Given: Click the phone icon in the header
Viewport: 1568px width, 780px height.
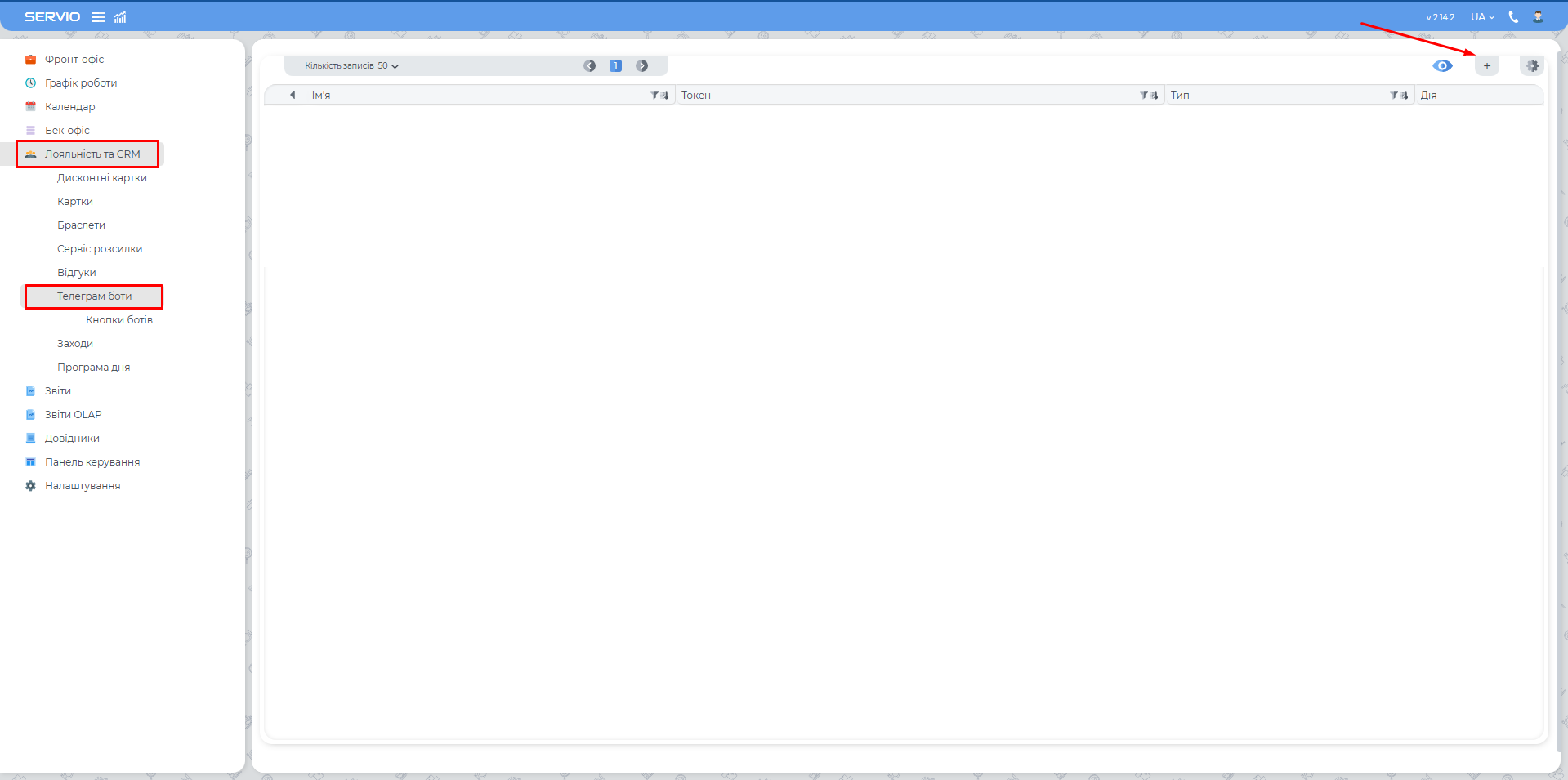Looking at the screenshot, I should point(1513,17).
